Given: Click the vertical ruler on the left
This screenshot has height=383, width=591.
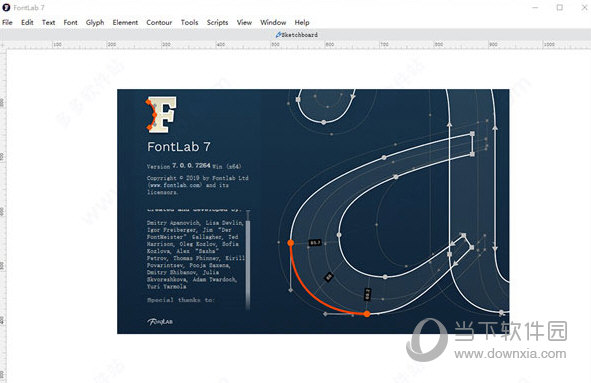Looking at the screenshot, I should point(3,216).
